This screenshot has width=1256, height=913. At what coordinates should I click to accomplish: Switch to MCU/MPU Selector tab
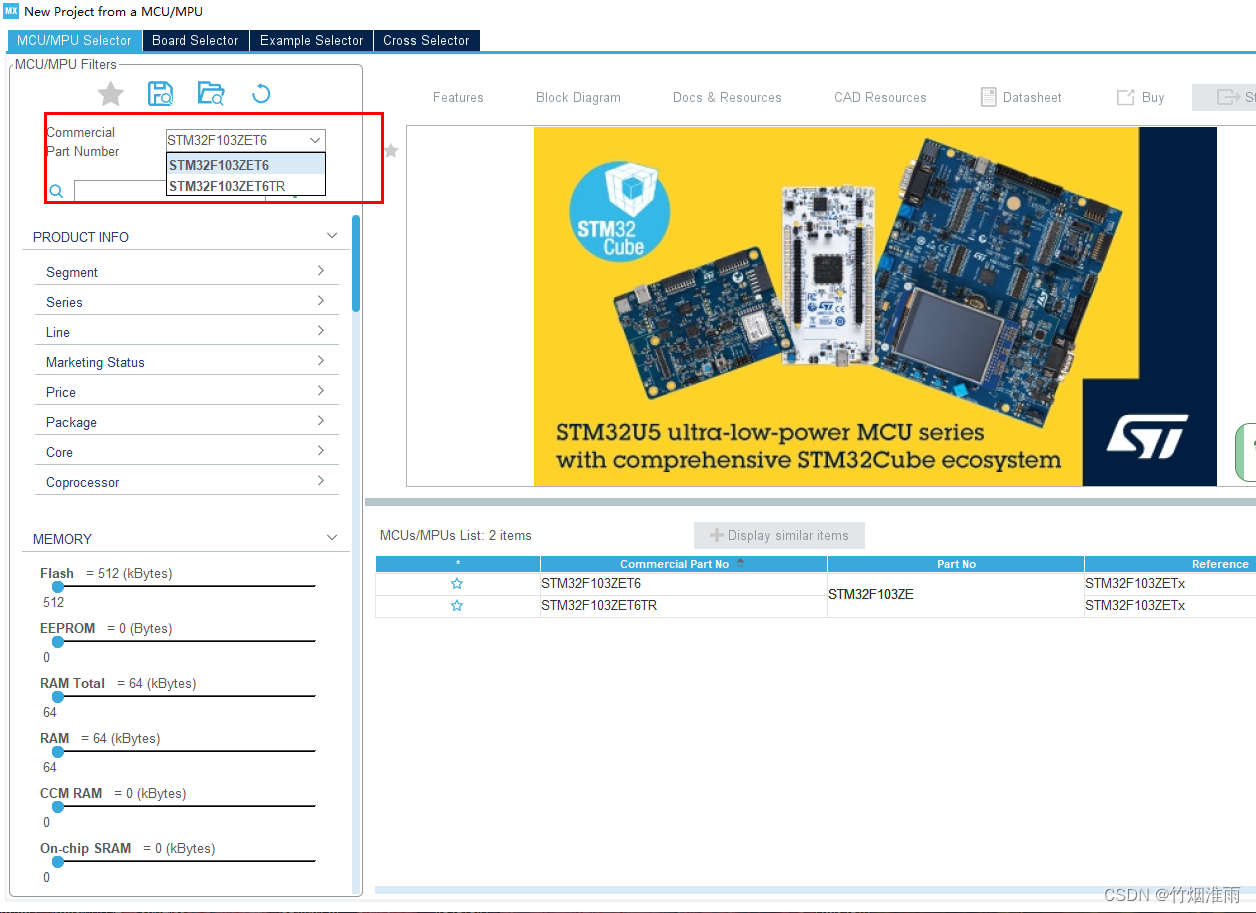tap(74, 40)
